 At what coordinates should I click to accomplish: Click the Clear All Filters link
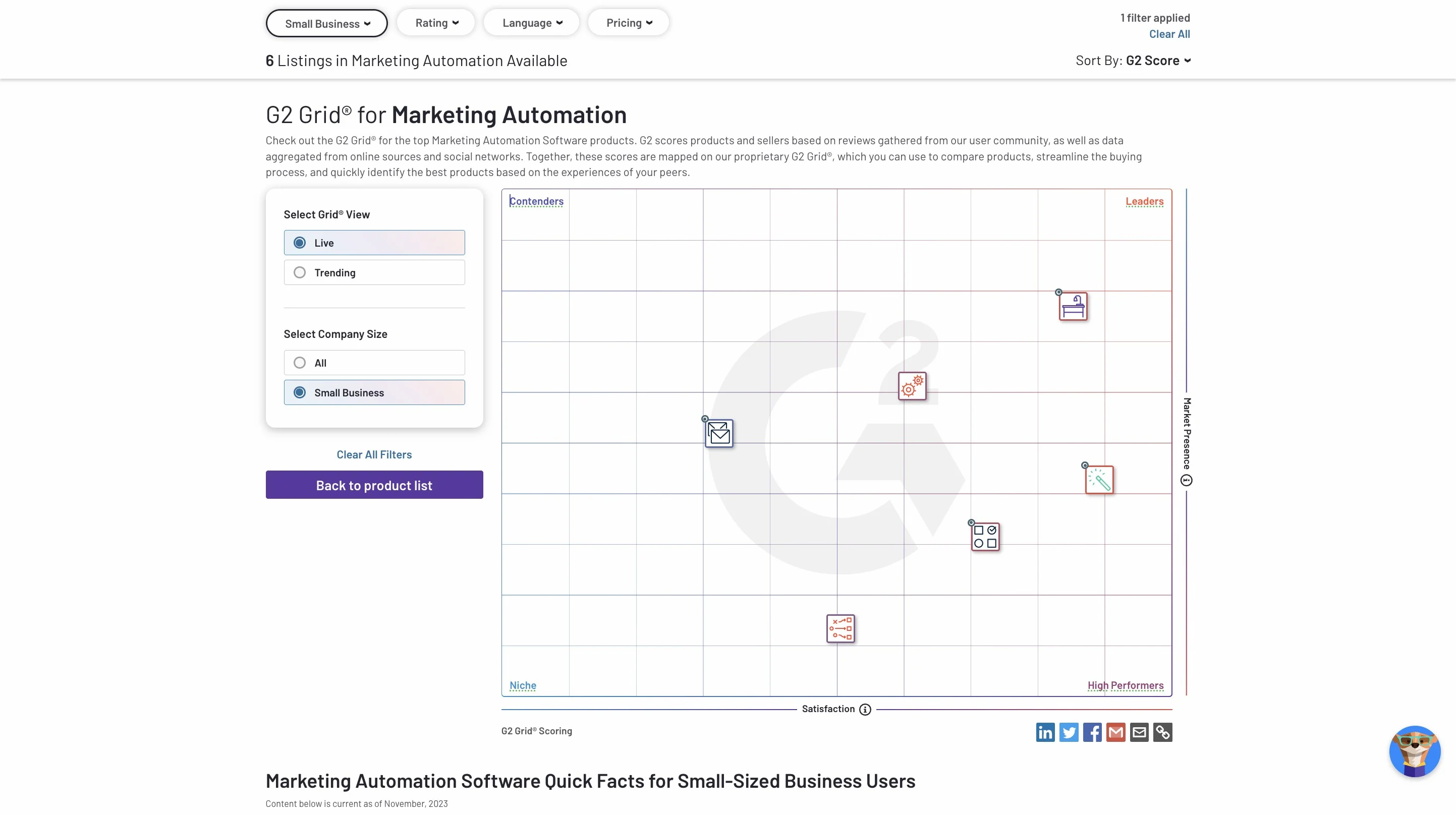374,454
